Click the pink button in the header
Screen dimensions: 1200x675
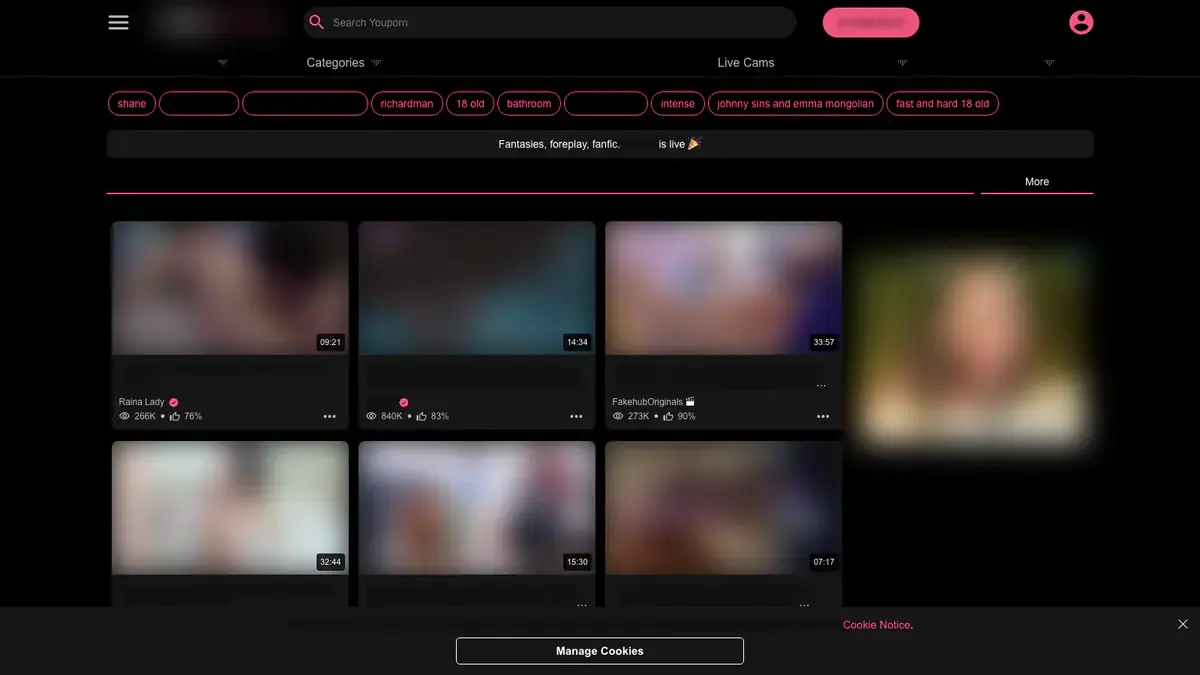click(x=871, y=22)
